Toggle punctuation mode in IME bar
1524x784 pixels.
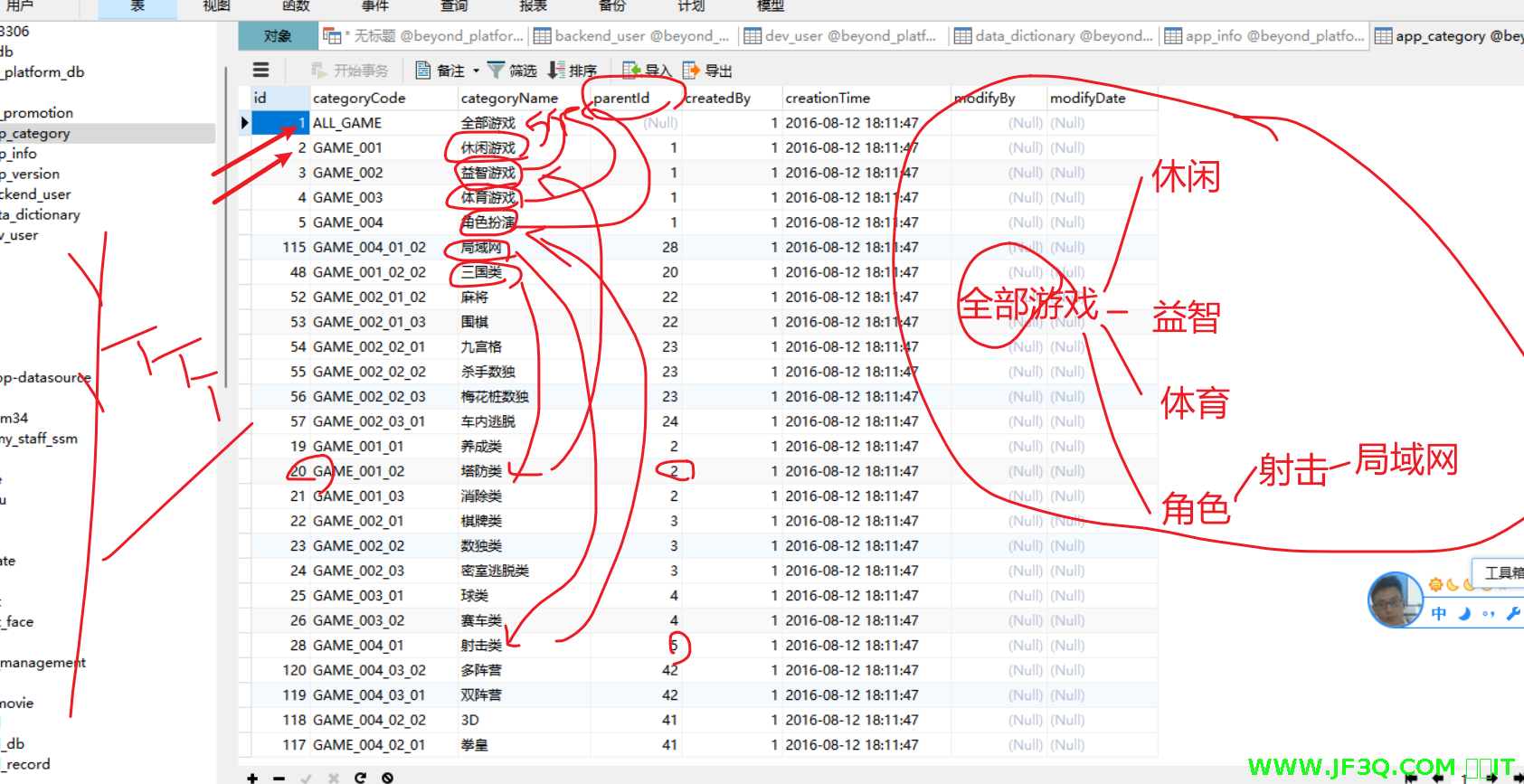[1488, 614]
